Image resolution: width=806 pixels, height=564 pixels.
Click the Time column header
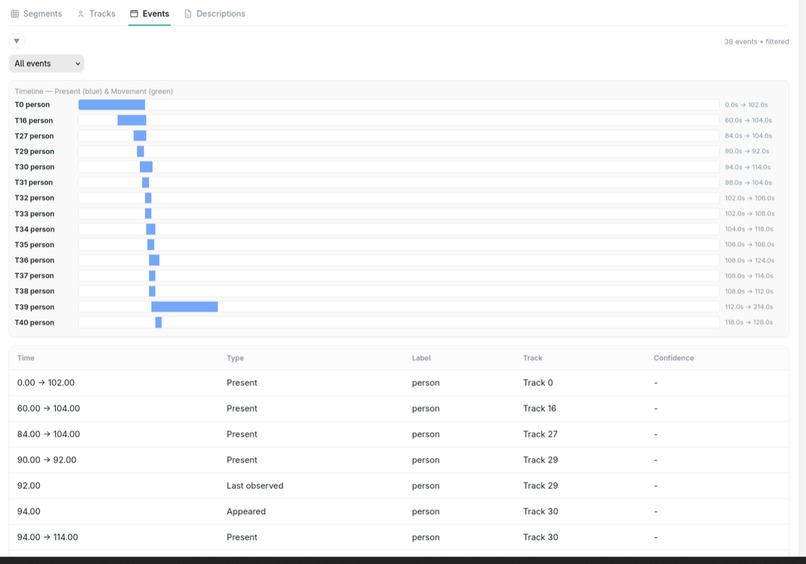click(26, 358)
